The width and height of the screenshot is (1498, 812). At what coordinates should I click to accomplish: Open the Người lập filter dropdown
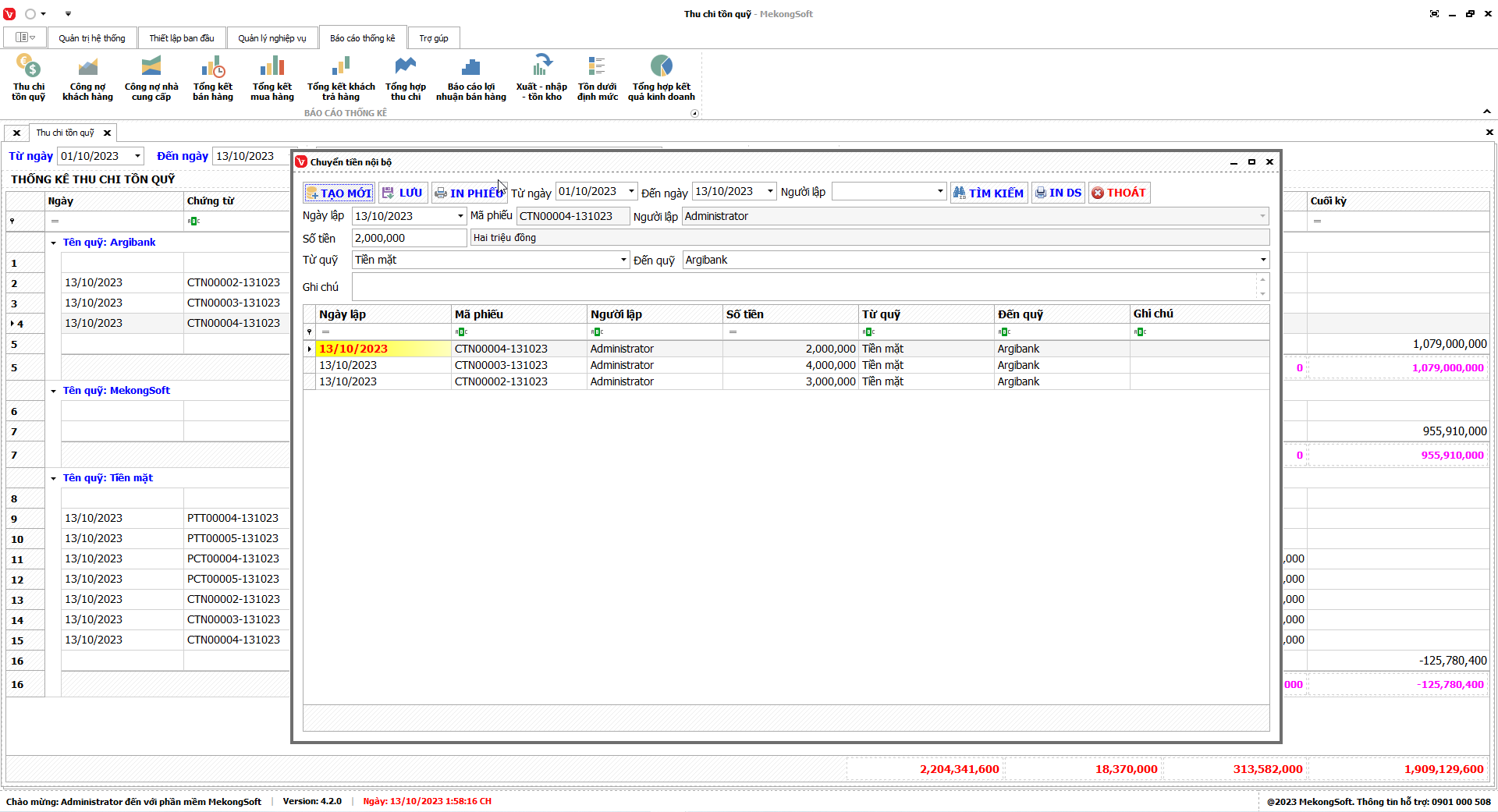pyautogui.click(x=939, y=192)
